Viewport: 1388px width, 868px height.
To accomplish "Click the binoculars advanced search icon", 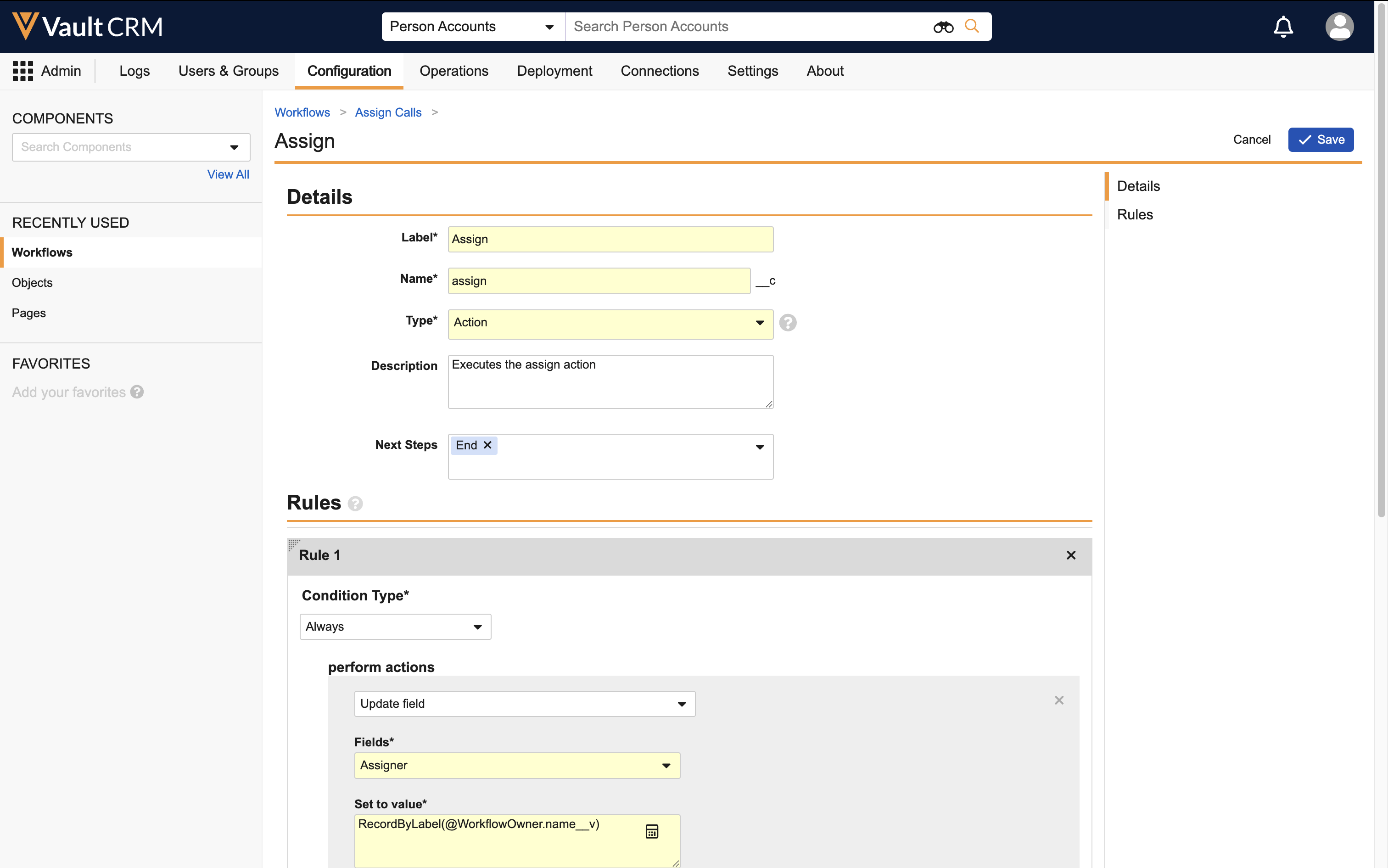I will (x=943, y=27).
